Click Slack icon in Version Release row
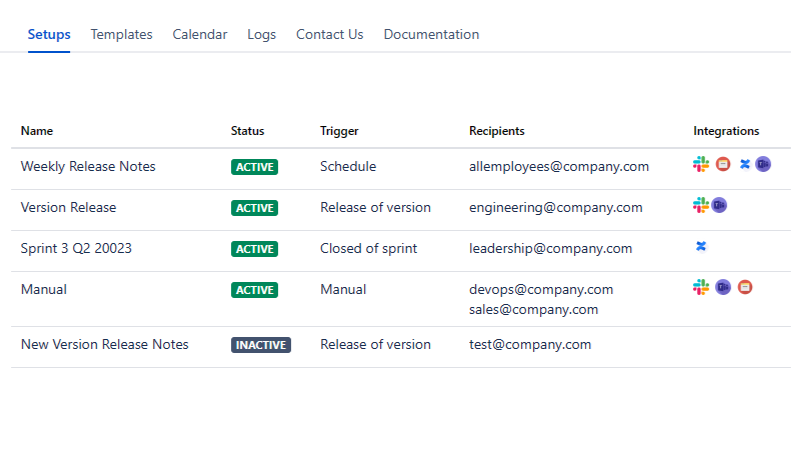The width and height of the screenshot is (791, 450). pyautogui.click(x=701, y=205)
